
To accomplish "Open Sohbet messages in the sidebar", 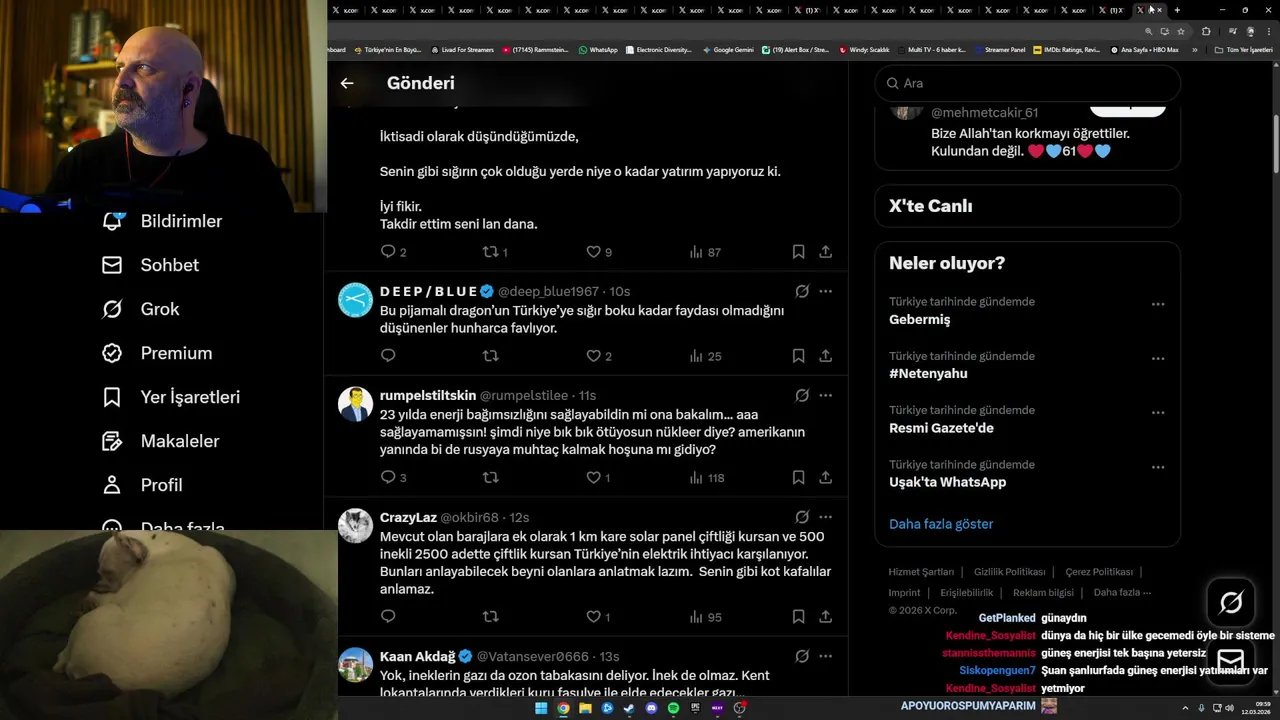I will (x=150, y=265).
